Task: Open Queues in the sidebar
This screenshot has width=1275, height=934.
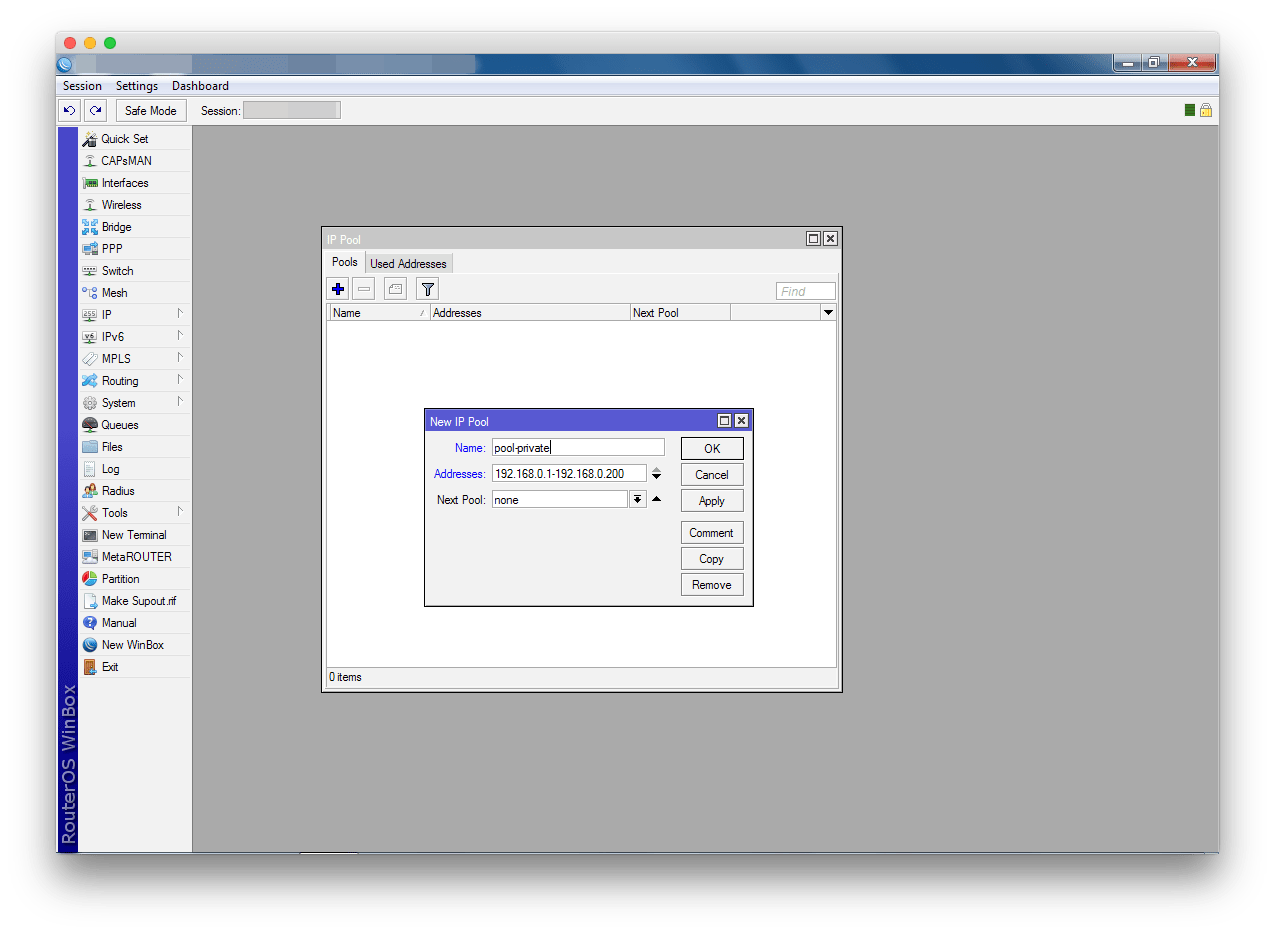Action: (x=120, y=425)
